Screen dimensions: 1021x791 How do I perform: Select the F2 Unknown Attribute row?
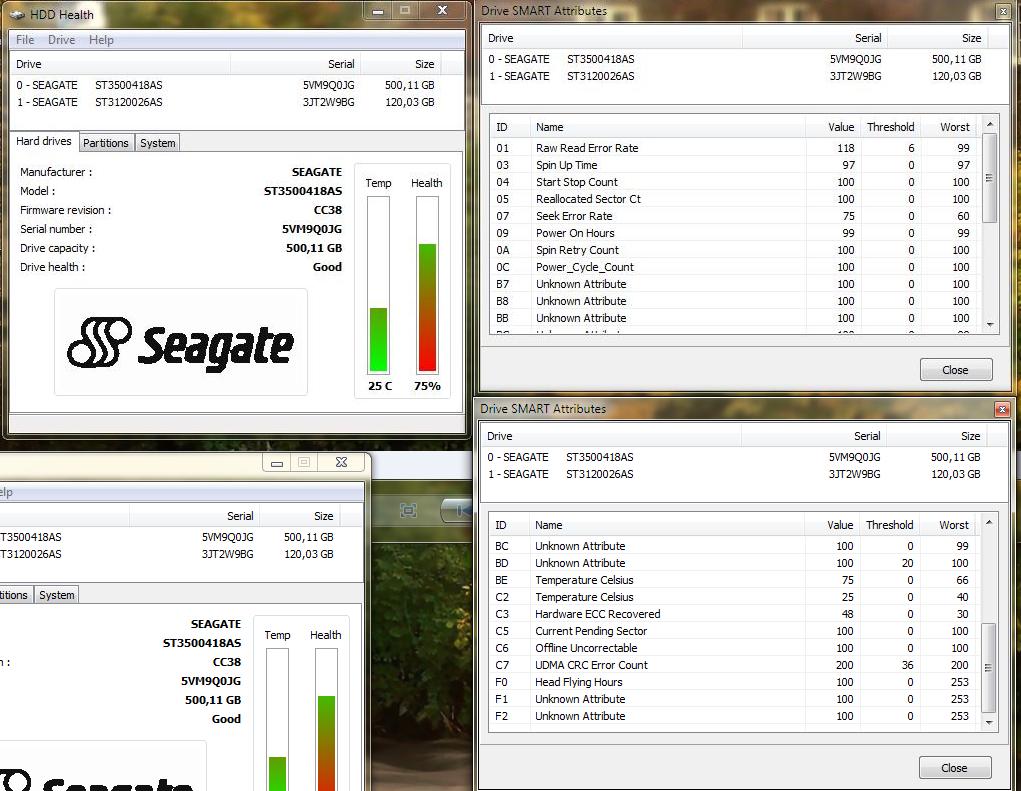click(x=734, y=716)
